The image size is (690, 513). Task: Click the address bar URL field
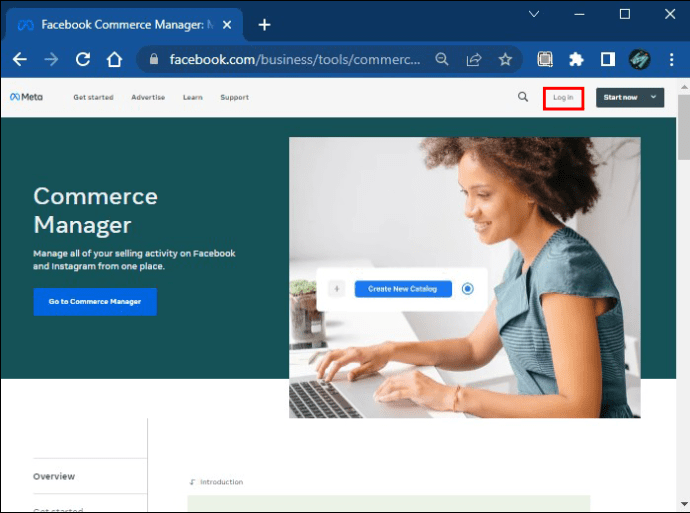(295, 59)
